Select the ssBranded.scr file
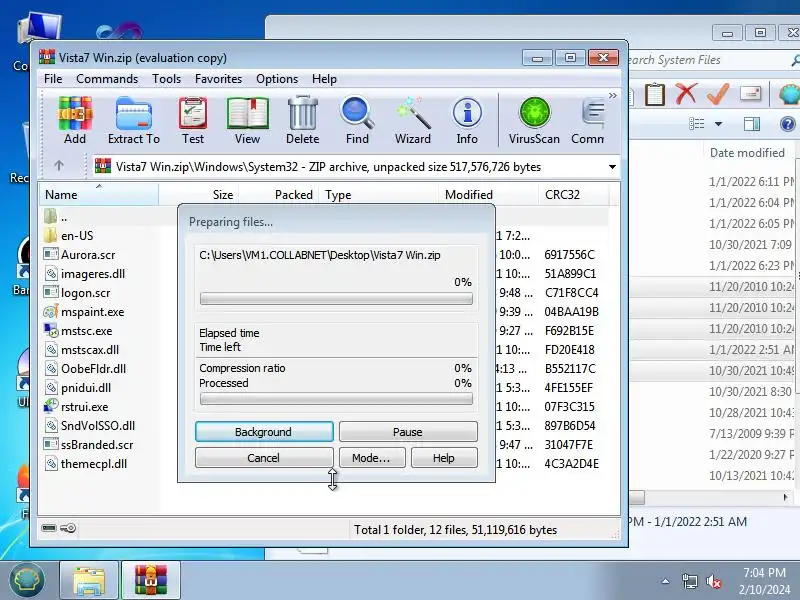The width and height of the screenshot is (800, 600). 89,445
